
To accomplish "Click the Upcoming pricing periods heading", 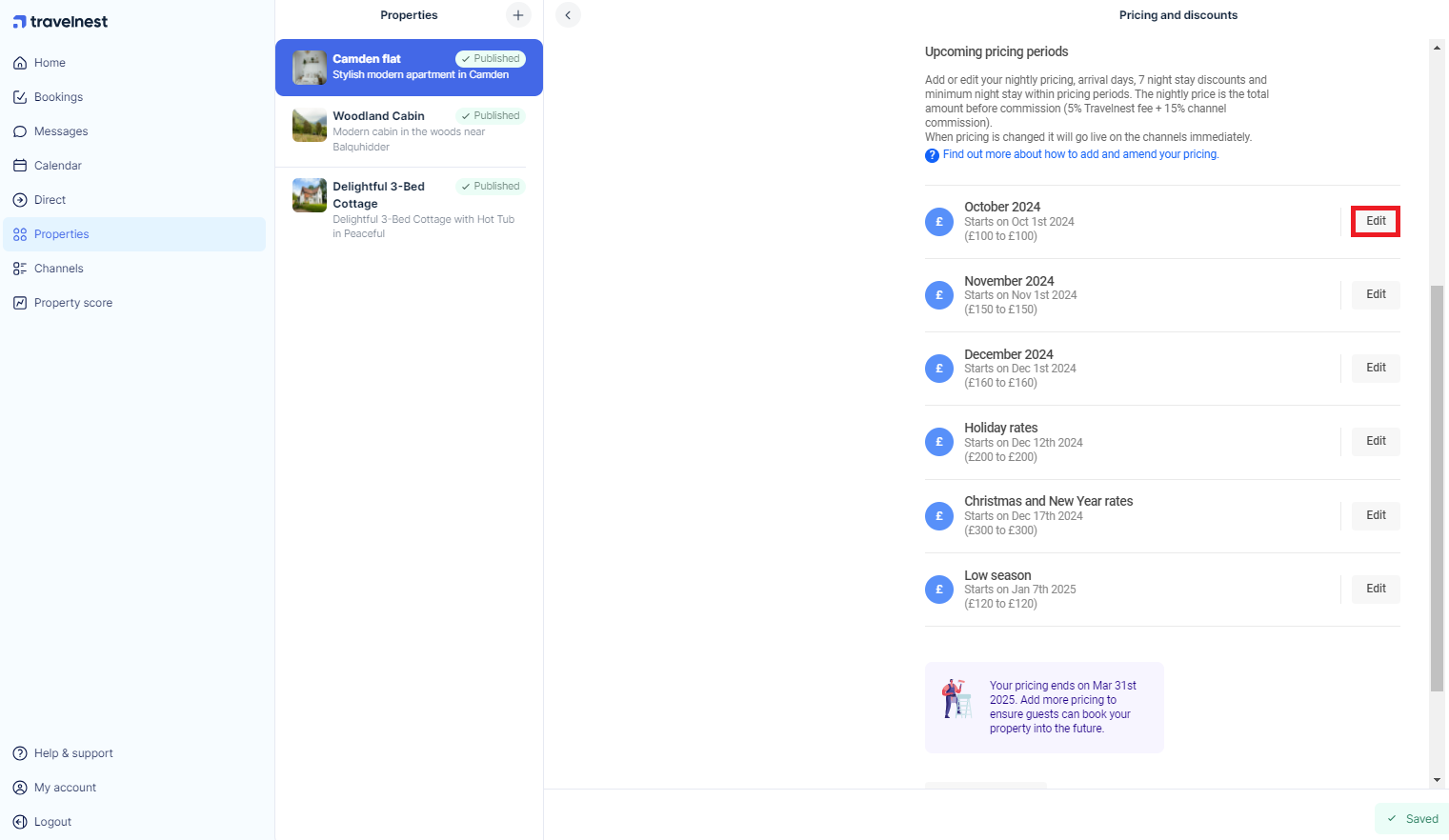I will click(x=996, y=51).
